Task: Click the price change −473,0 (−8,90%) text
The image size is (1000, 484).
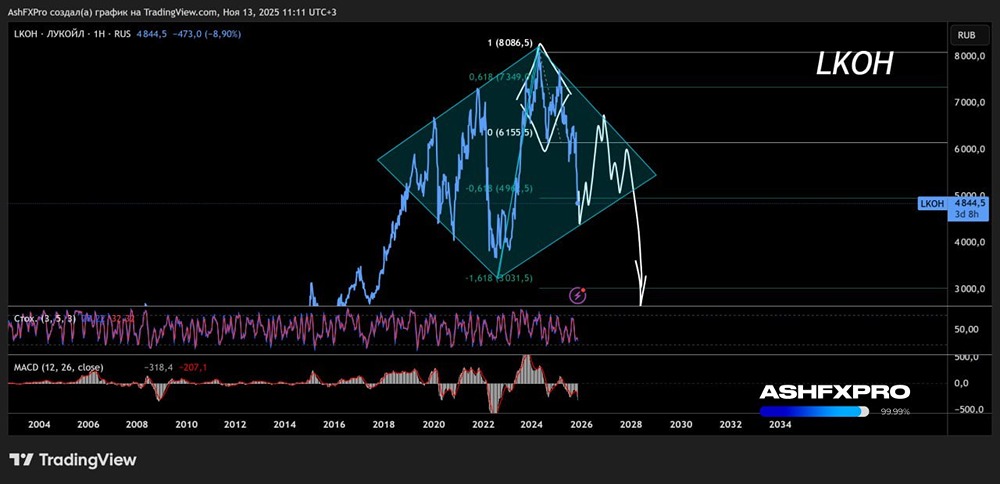Action: (205, 34)
